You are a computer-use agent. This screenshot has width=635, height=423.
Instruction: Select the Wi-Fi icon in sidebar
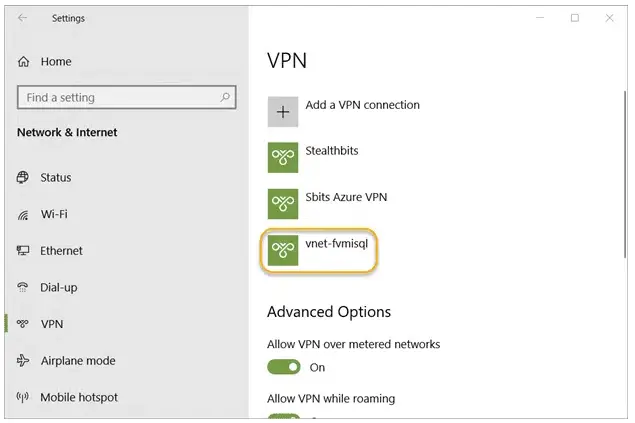(22, 215)
